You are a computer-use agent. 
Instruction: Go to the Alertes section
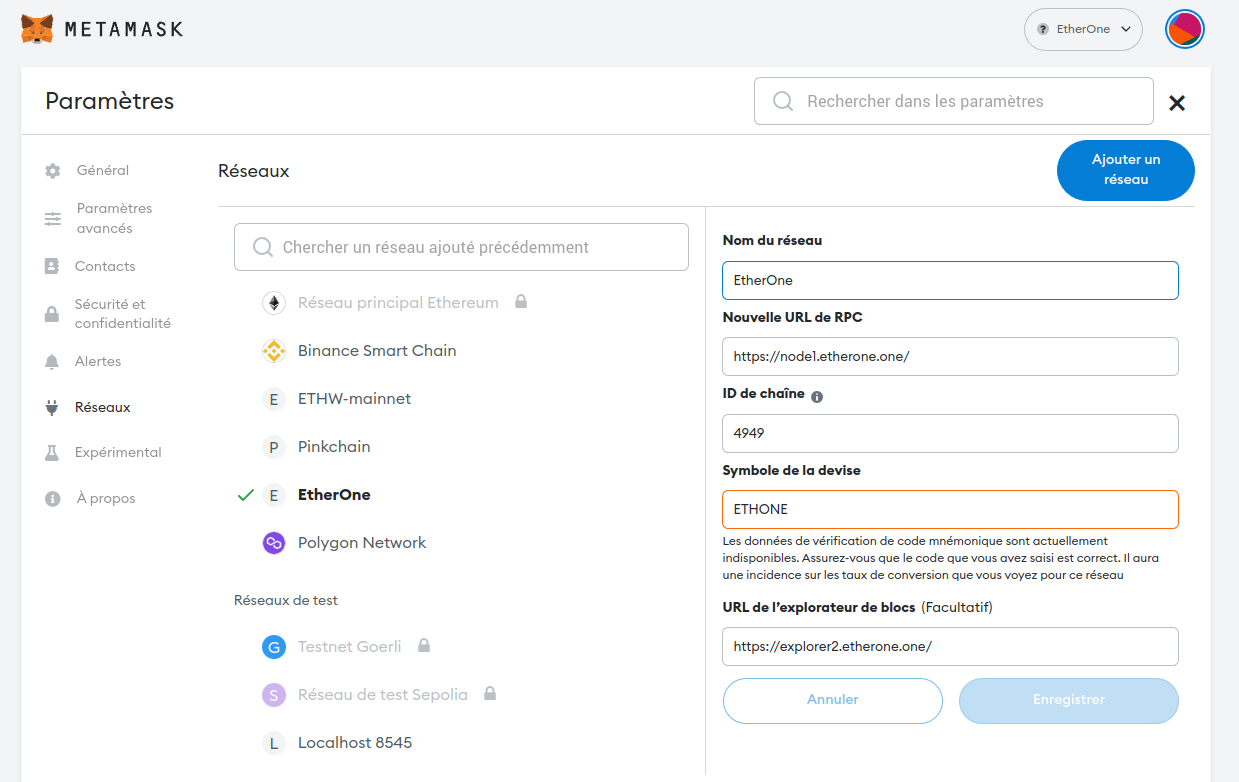pos(97,362)
